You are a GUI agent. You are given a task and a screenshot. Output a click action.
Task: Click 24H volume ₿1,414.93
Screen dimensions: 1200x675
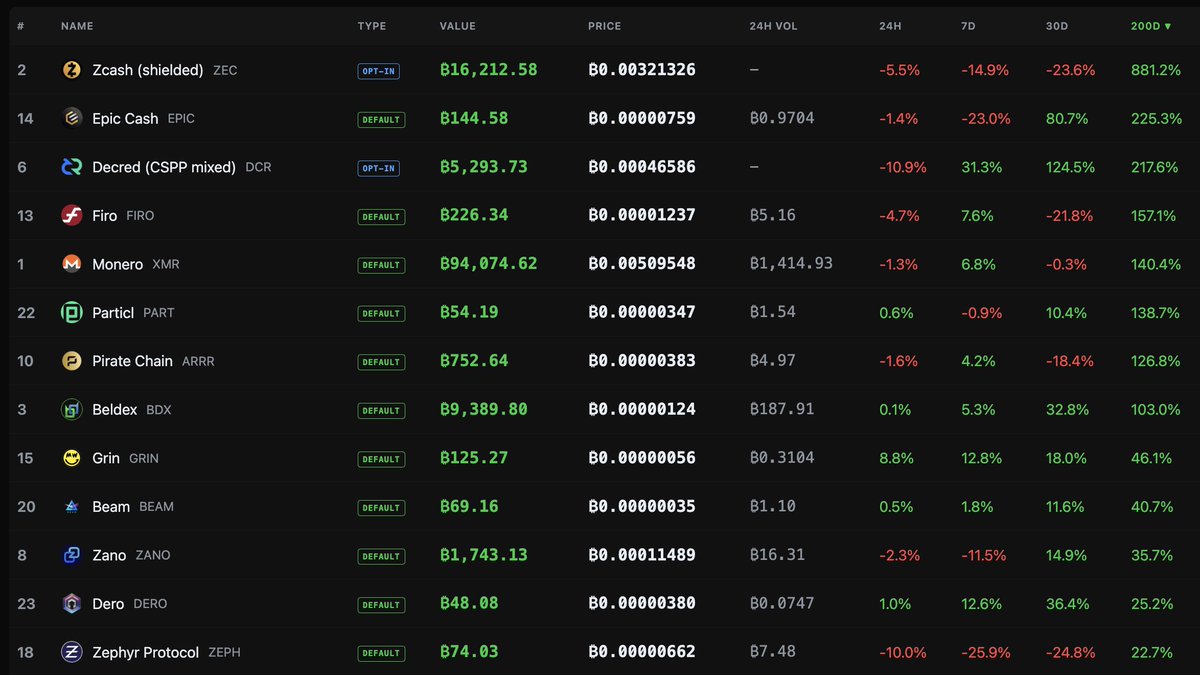[x=791, y=264]
